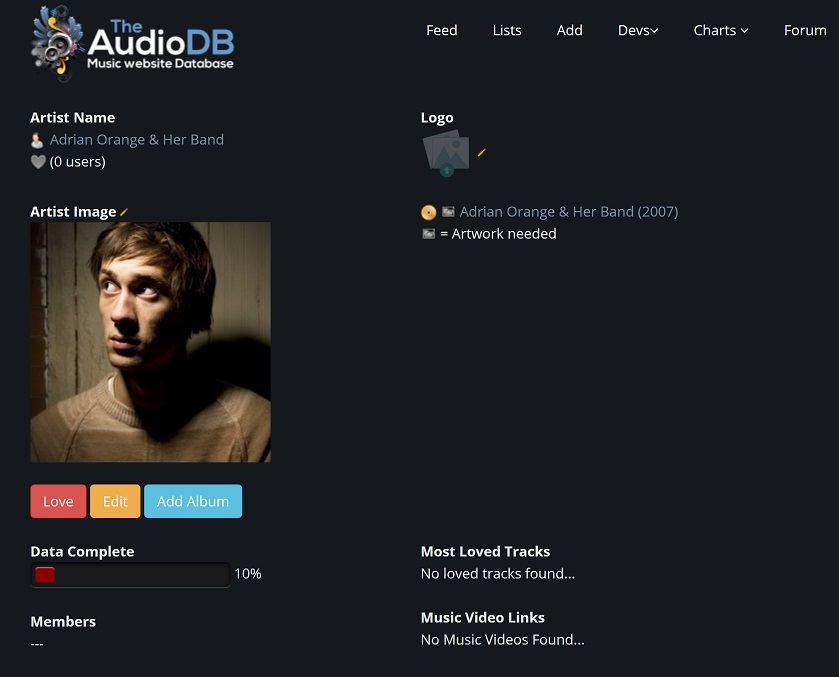Click the pencil edit icon next to Logo
The width and height of the screenshot is (839, 677).
click(482, 153)
